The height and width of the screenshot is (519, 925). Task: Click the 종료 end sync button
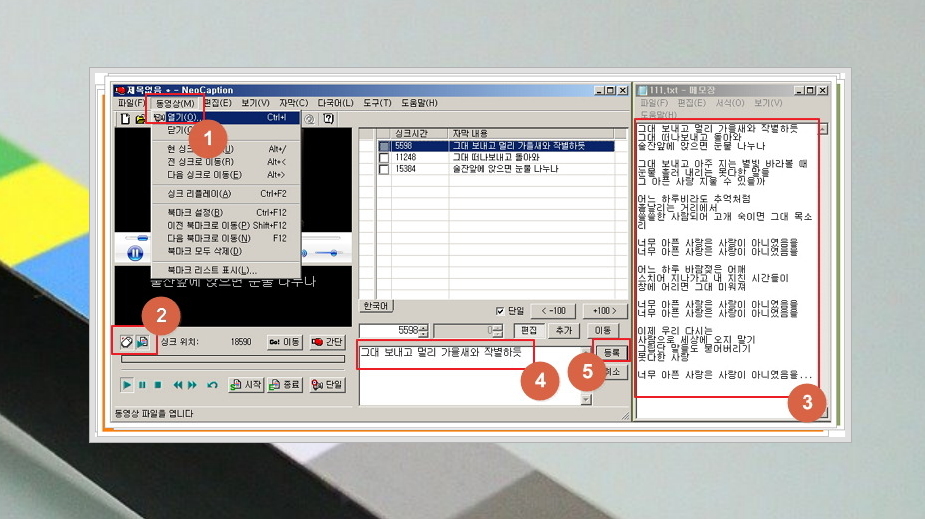pos(285,385)
